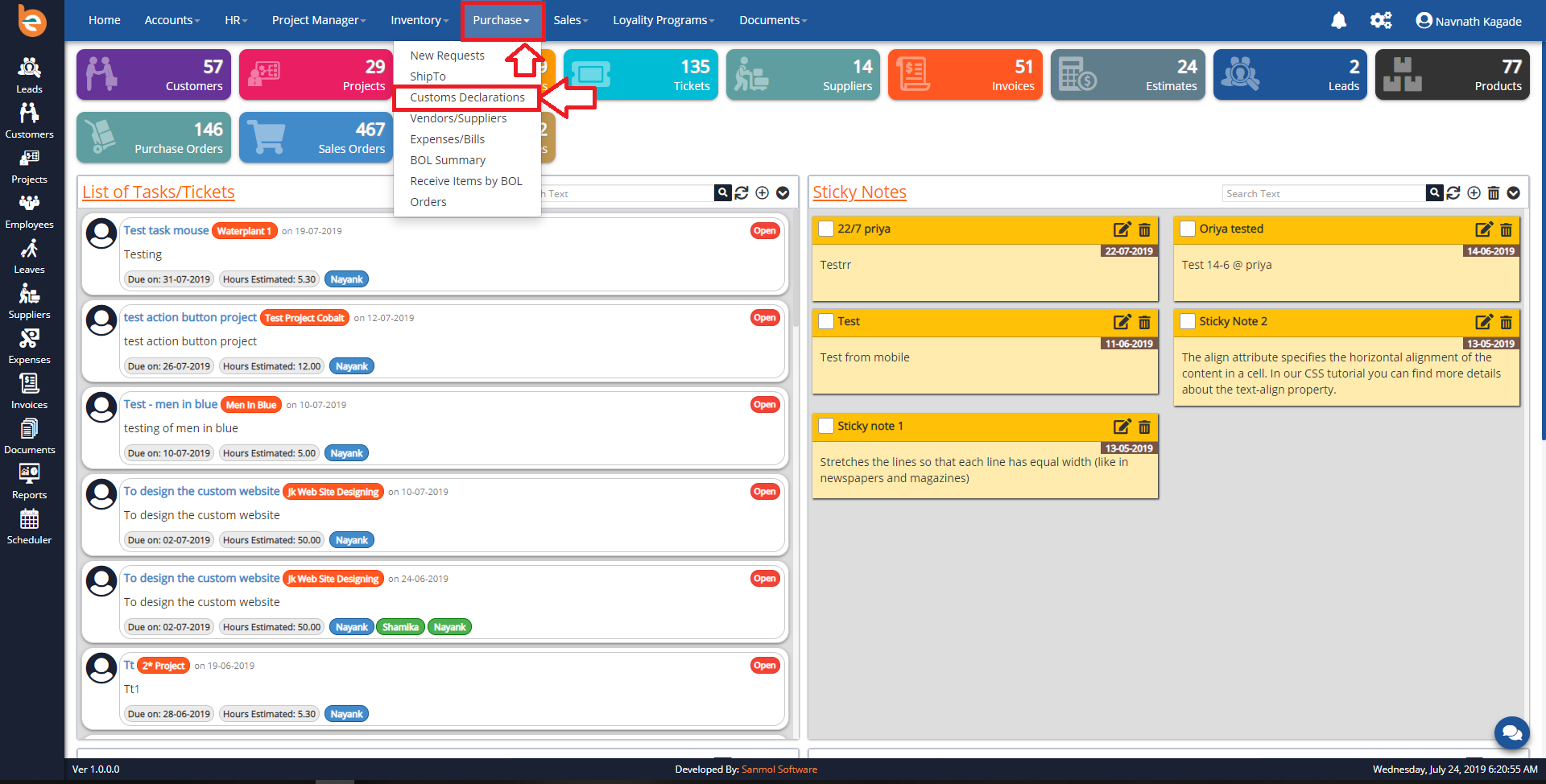Viewport: 1546px width, 784px height.
Task: Open the 146 Purchase Orders tile
Action: [154, 138]
